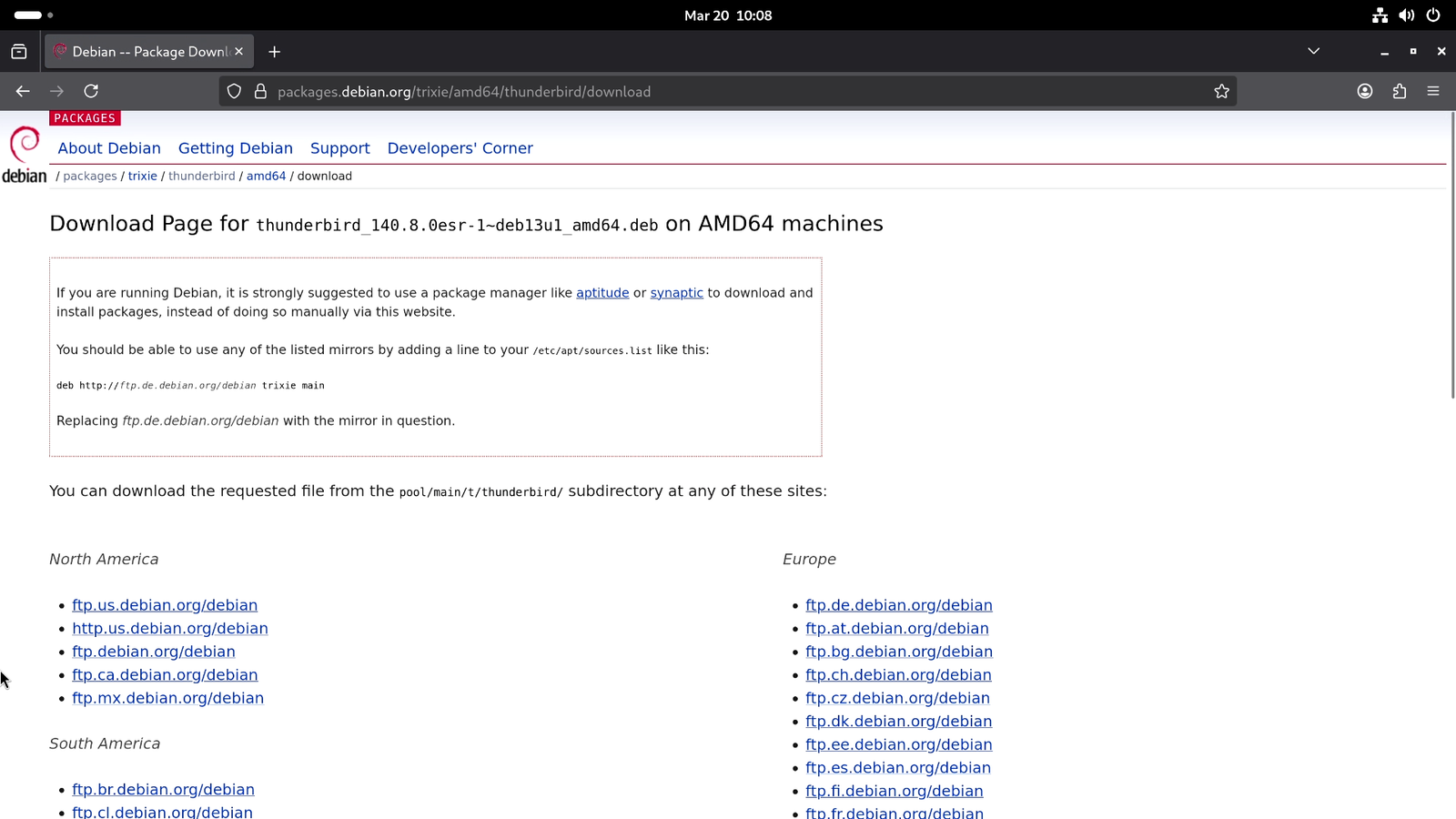Open the volume icon in top bar
Viewport: 1456px width, 819px height.
(1407, 15)
